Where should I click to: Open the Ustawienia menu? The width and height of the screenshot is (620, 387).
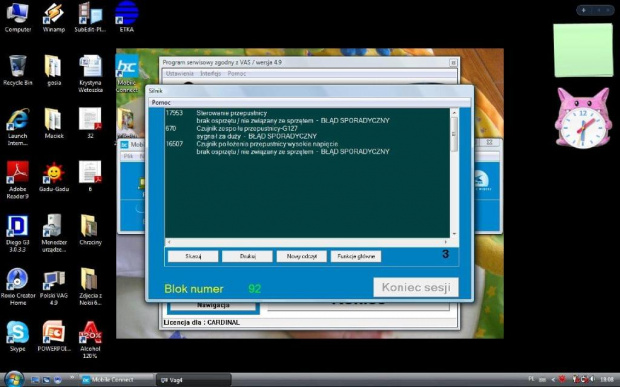tap(180, 74)
